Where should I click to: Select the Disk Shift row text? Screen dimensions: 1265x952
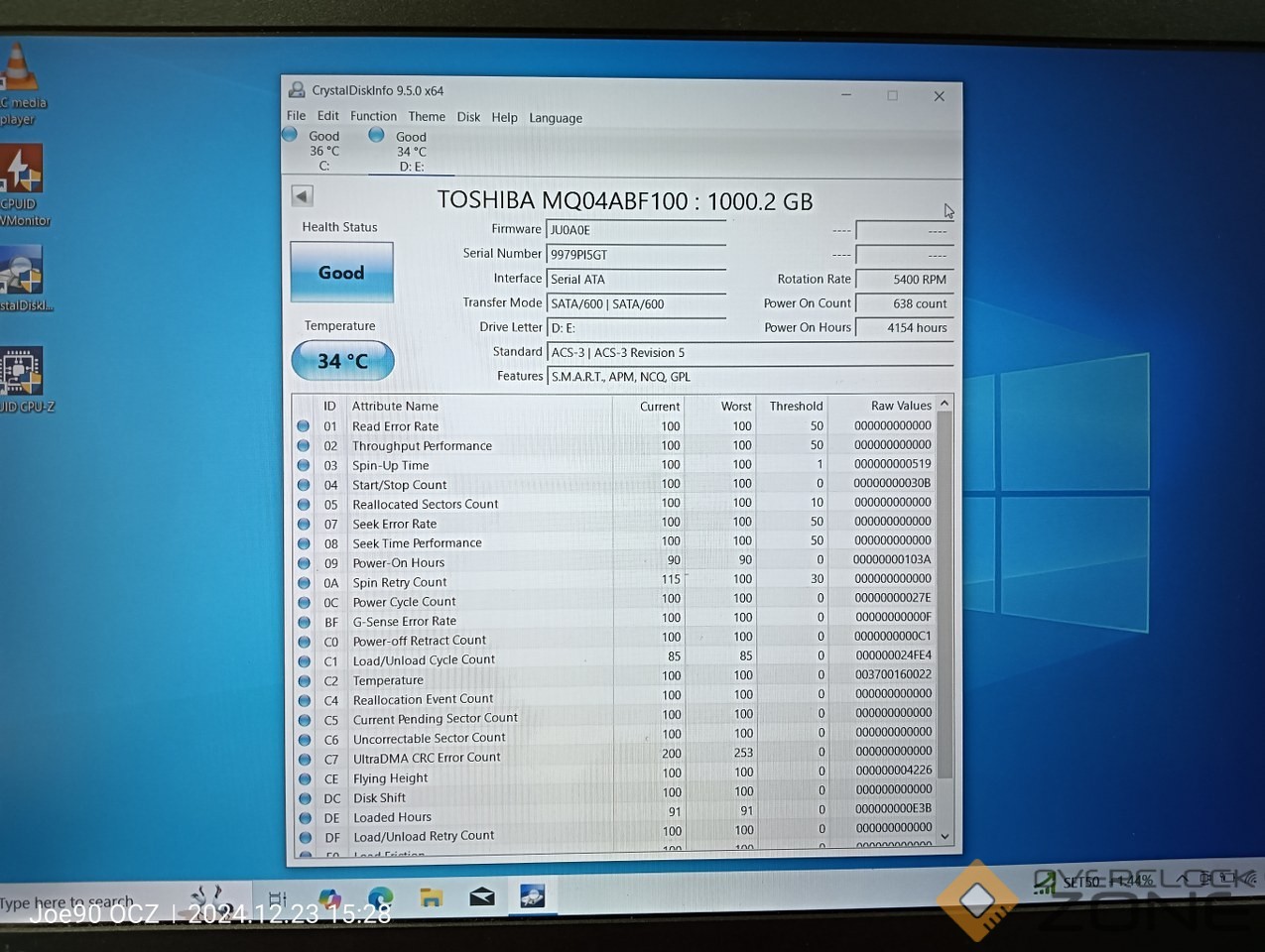pos(379,798)
